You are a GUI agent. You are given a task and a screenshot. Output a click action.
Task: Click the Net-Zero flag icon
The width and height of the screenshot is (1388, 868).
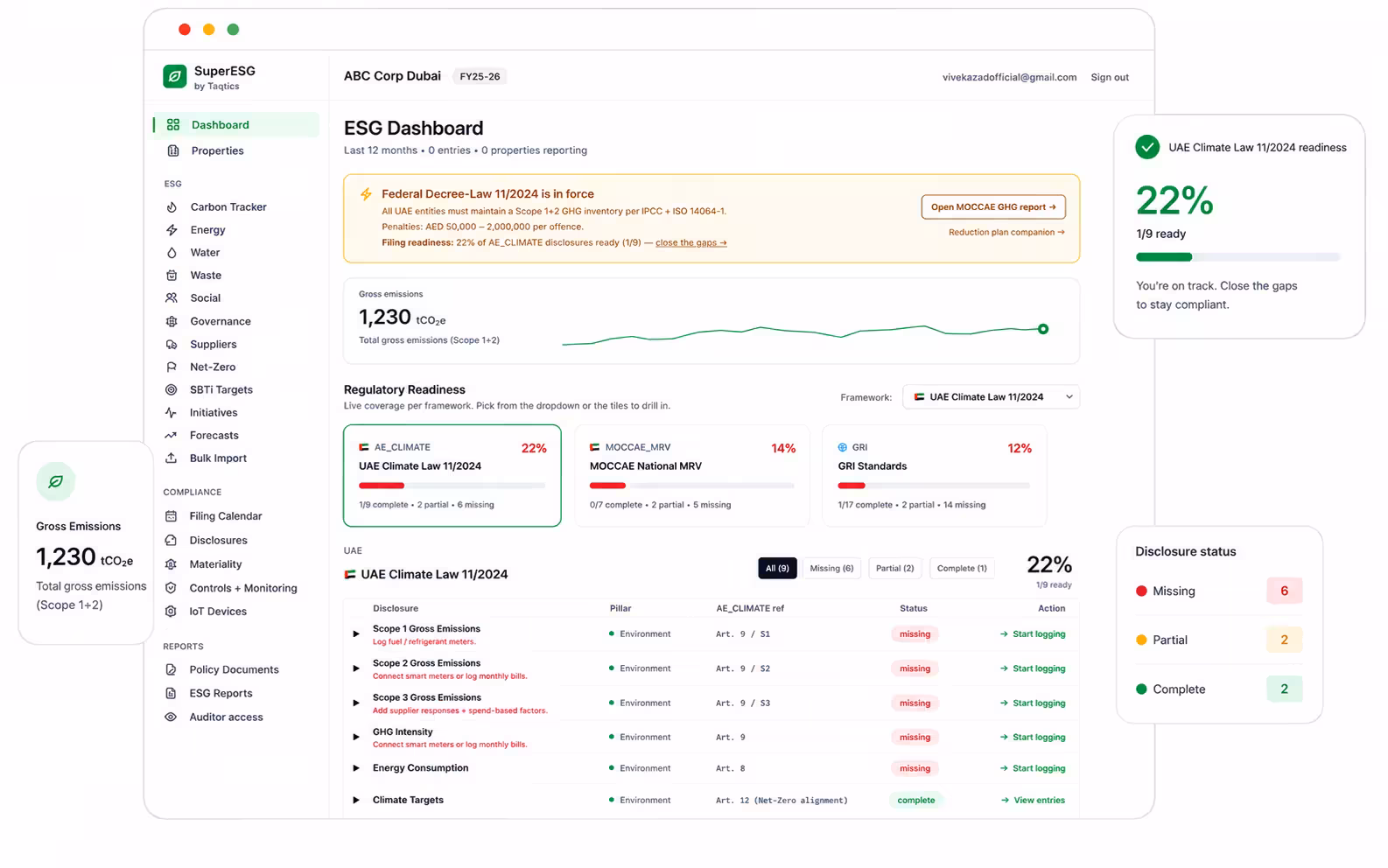[172, 367]
